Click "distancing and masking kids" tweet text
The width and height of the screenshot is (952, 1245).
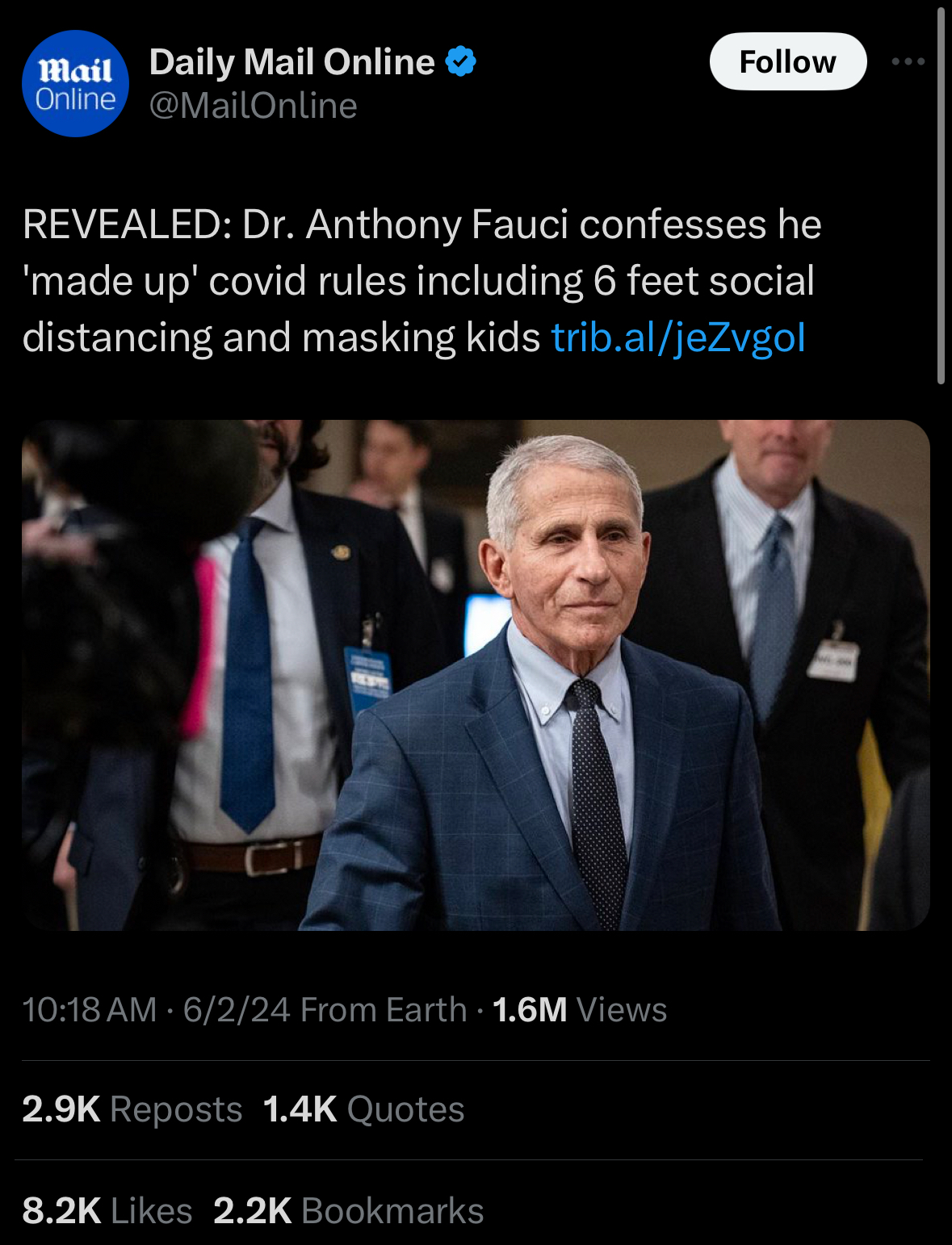(x=281, y=337)
